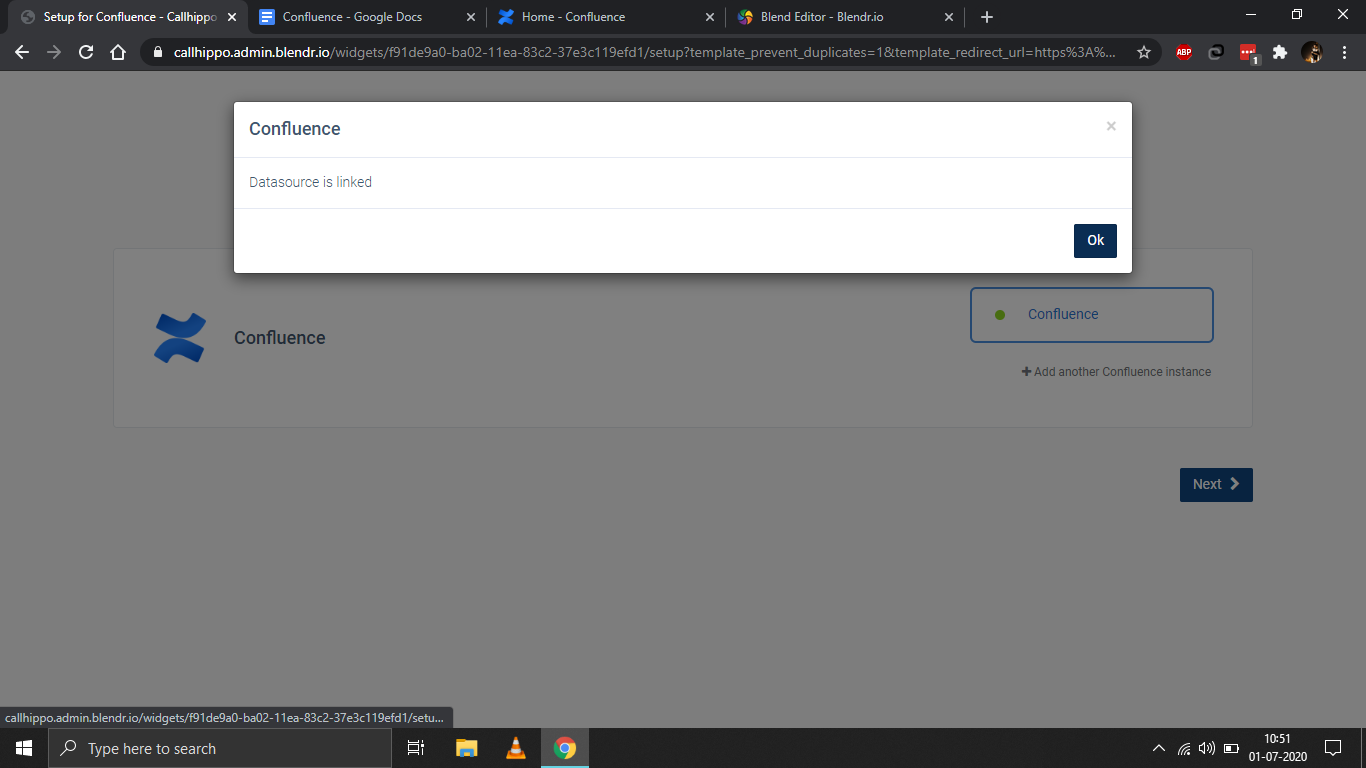
Task: Open the browser home page
Action: [118, 52]
